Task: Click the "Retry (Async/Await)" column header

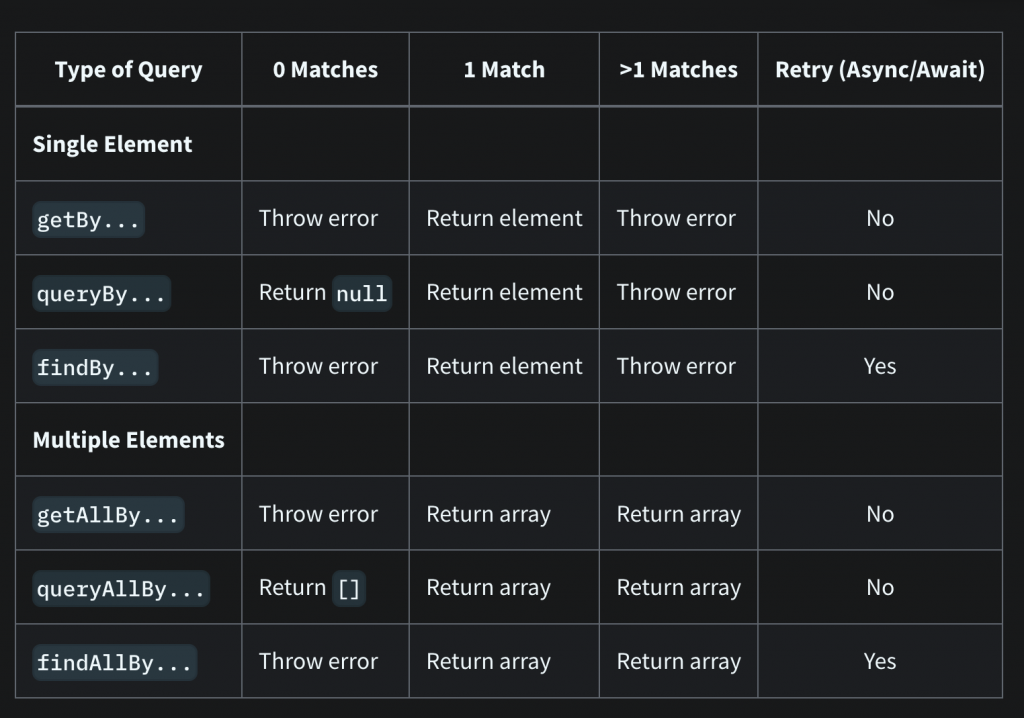Action: click(x=880, y=70)
